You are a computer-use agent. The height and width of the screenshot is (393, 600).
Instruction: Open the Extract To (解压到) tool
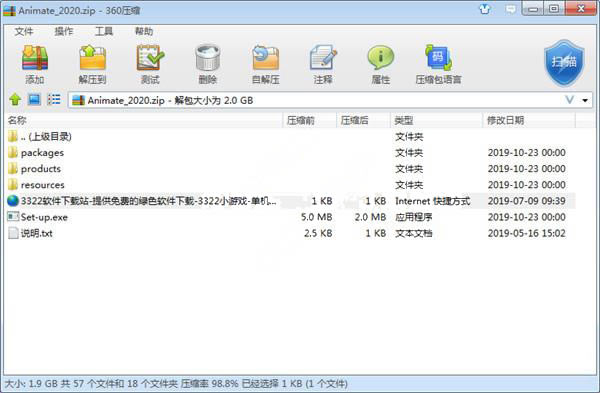click(92, 58)
